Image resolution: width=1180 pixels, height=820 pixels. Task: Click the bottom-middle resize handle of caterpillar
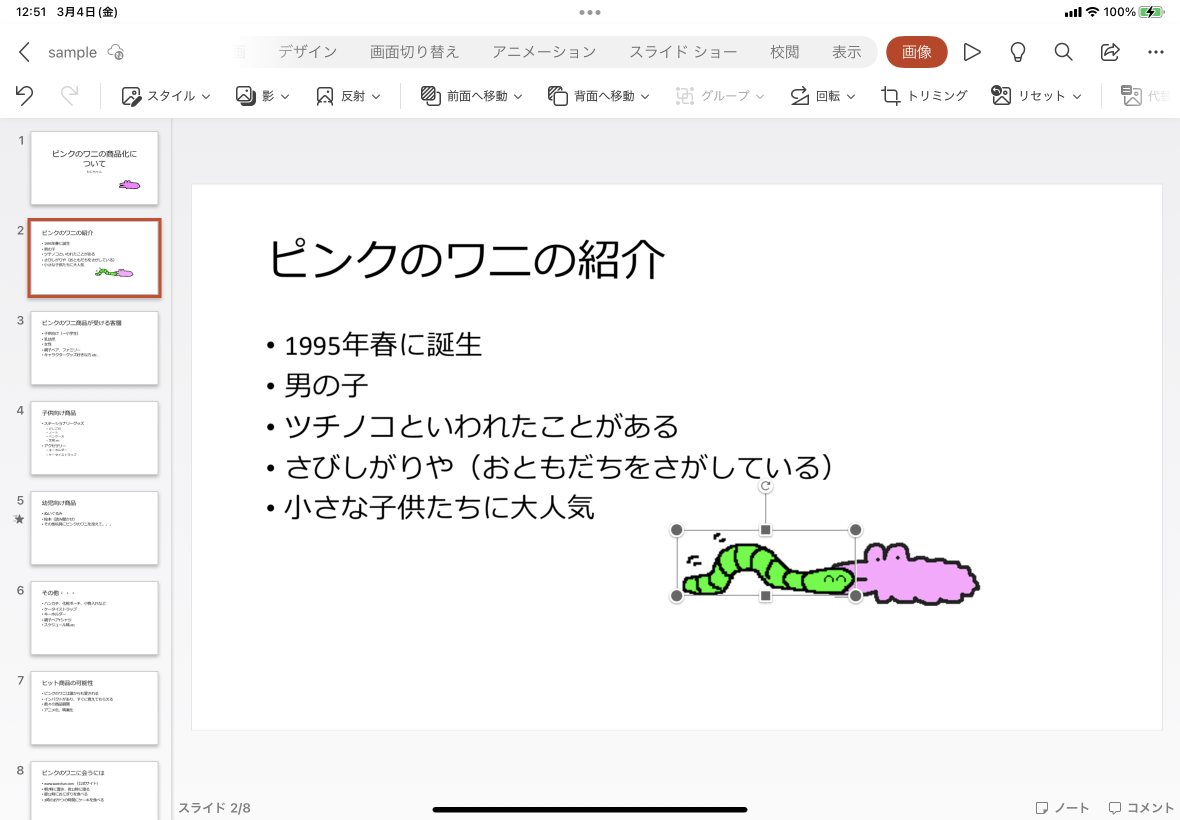coord(765,596)
